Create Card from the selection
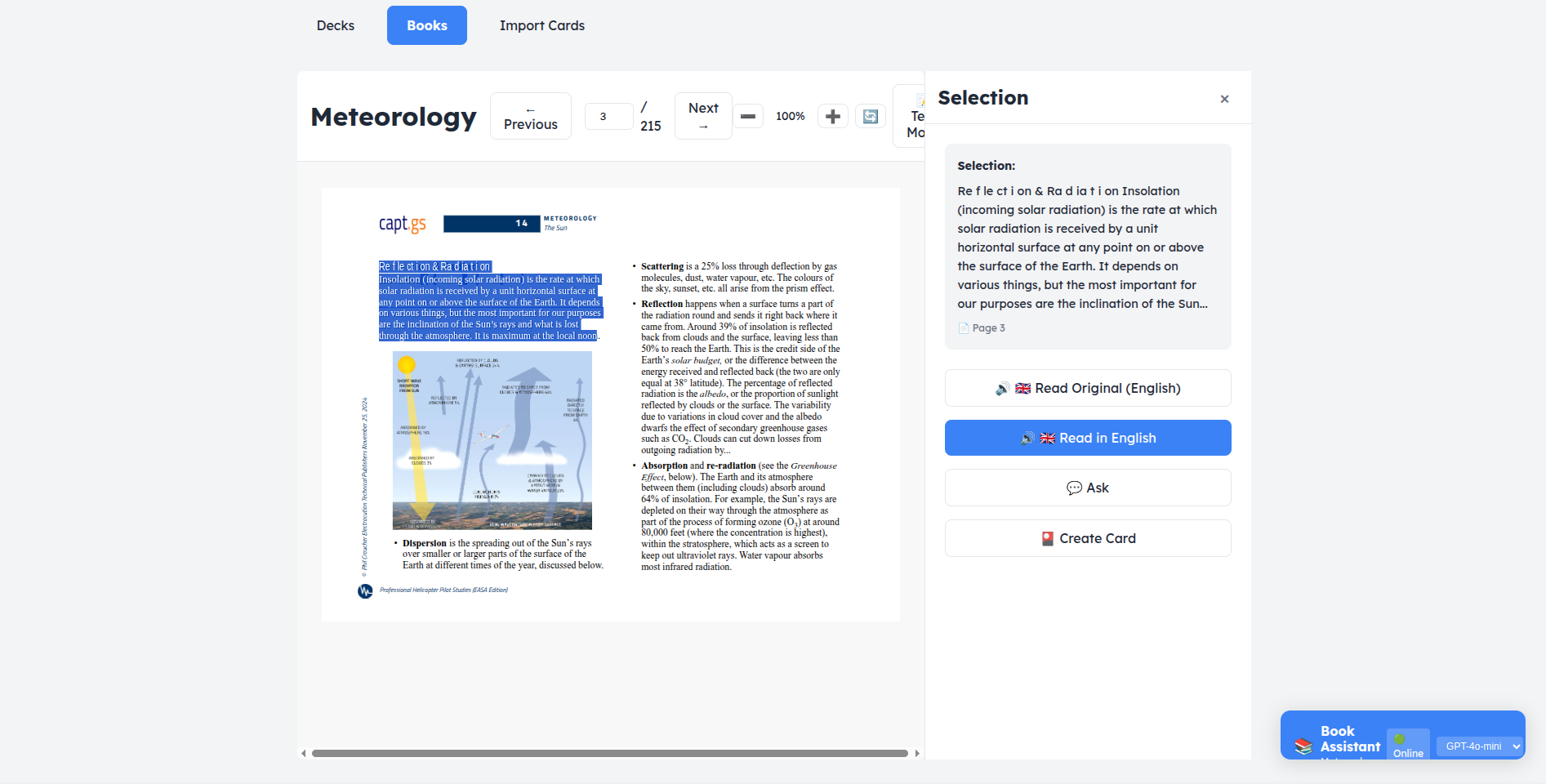This screenshot has width=1546, height=784. point(1087,538)
